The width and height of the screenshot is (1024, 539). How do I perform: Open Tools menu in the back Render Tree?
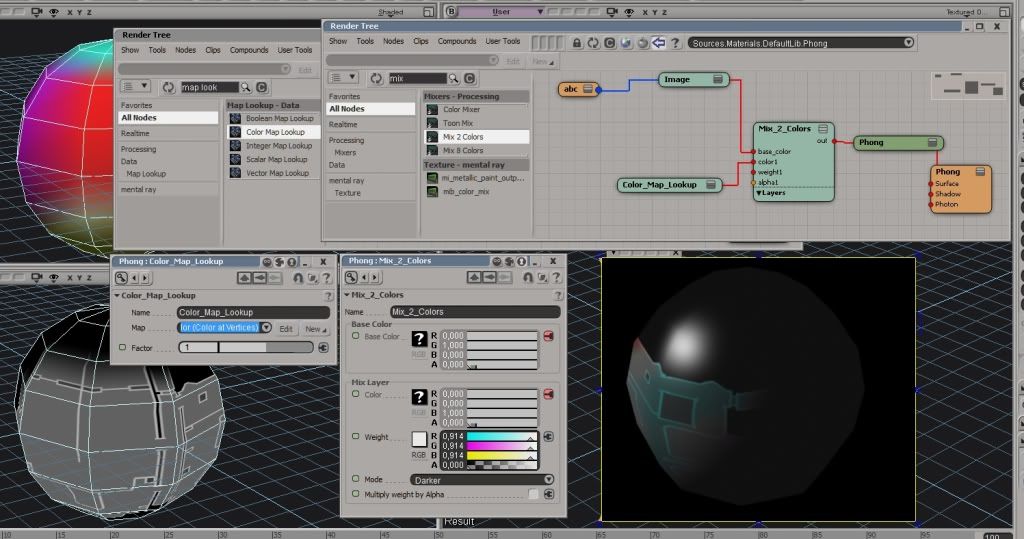[157, 50]
